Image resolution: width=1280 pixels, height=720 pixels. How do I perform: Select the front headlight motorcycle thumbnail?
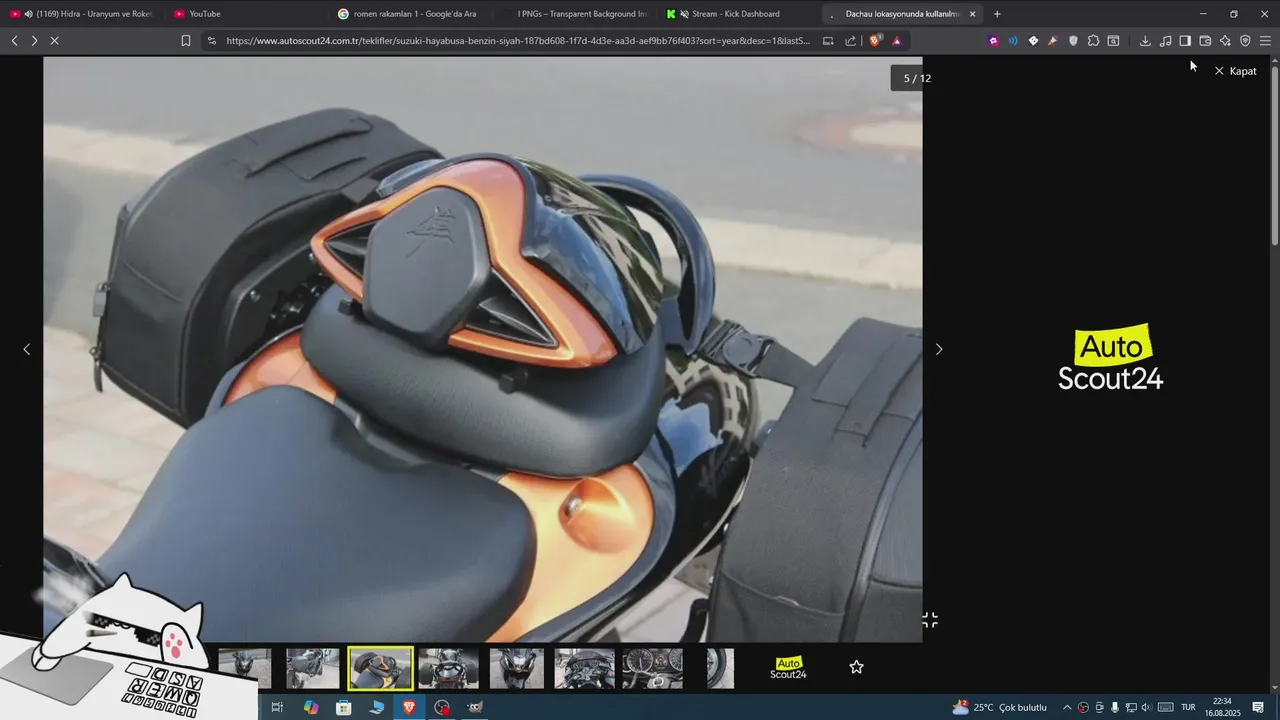(517, 668)
